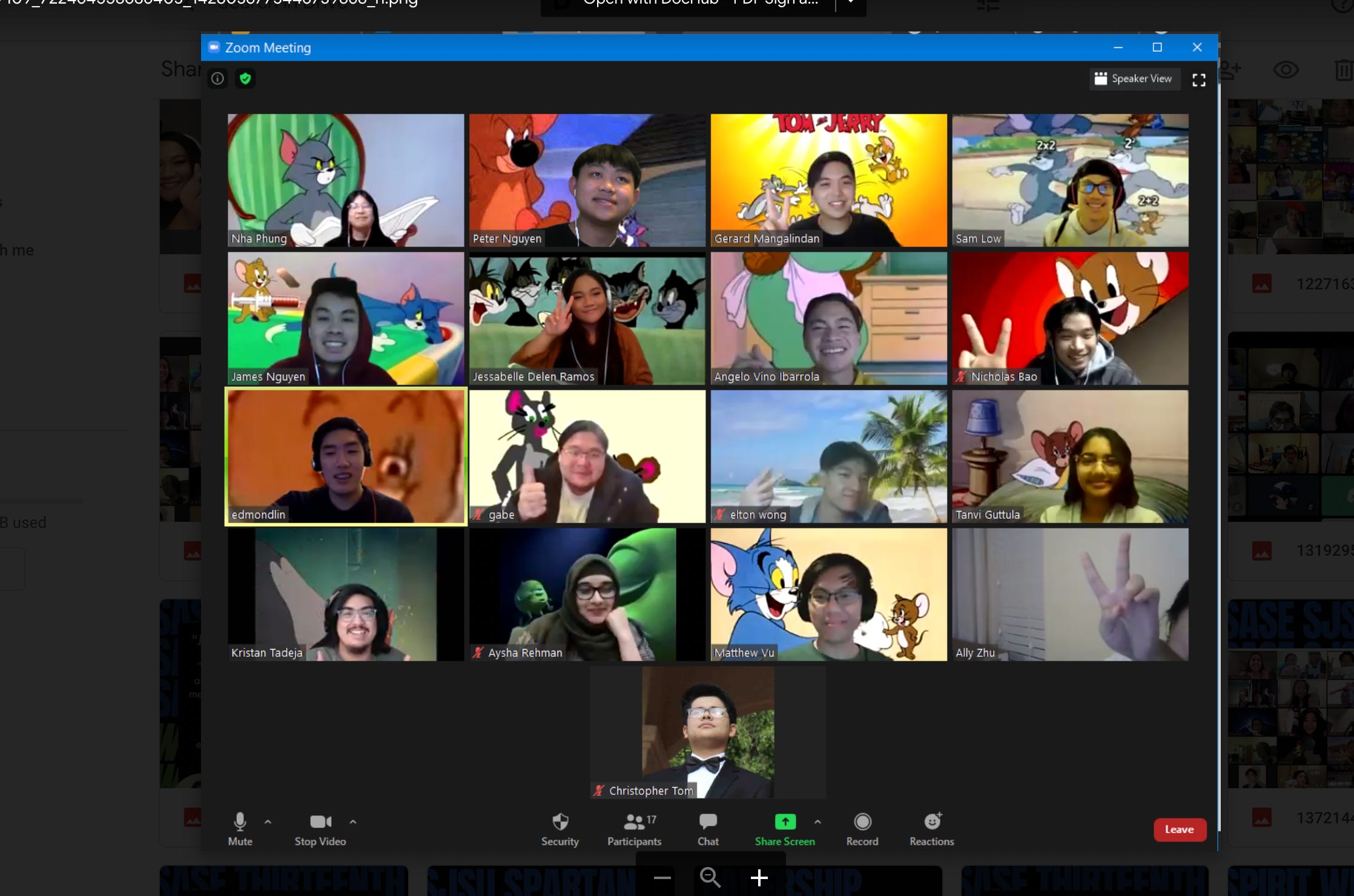
Task: Show meeting information icon
Action: (217, 79)
